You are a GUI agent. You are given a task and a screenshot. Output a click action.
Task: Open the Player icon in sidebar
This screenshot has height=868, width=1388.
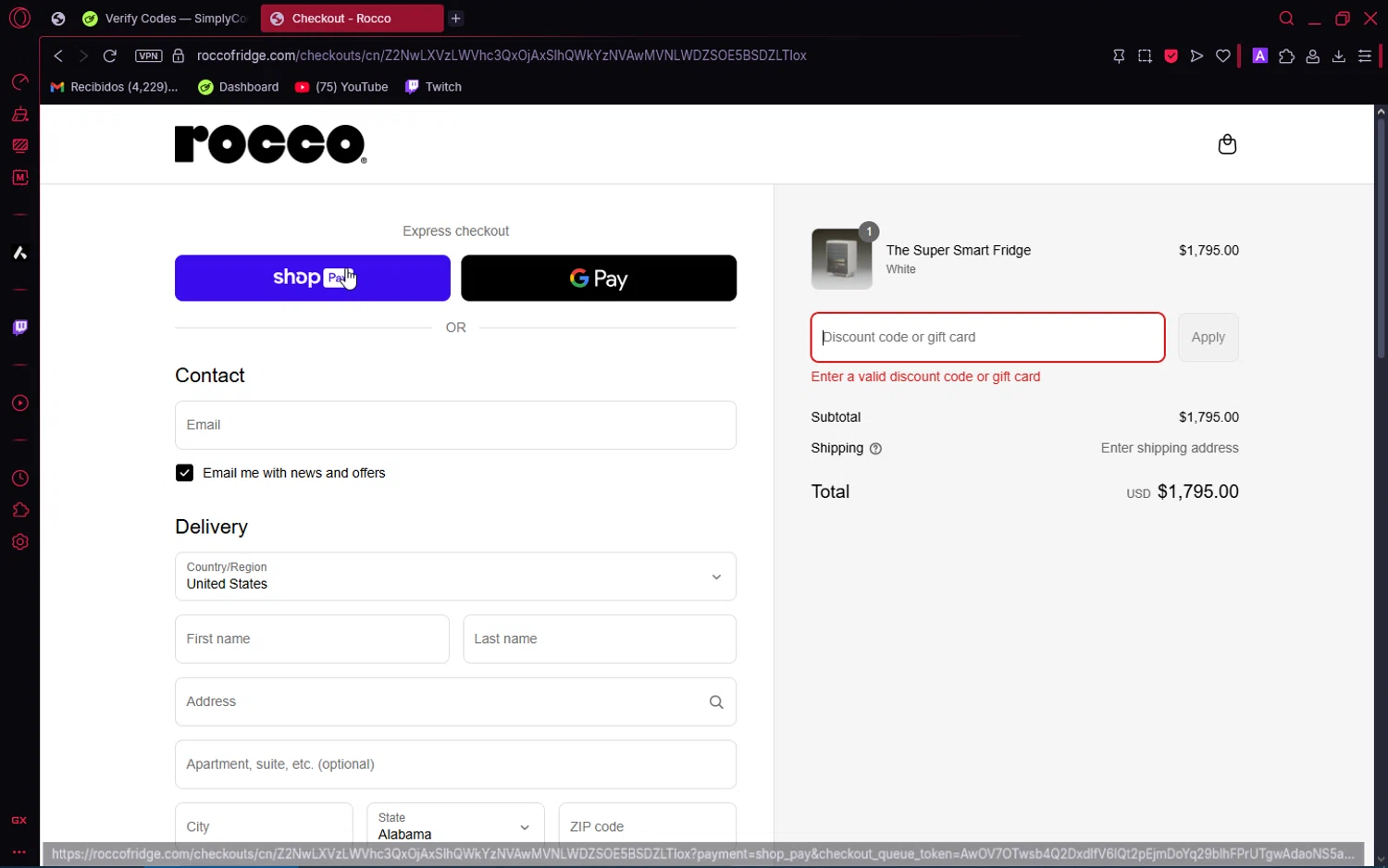(19, 403)
